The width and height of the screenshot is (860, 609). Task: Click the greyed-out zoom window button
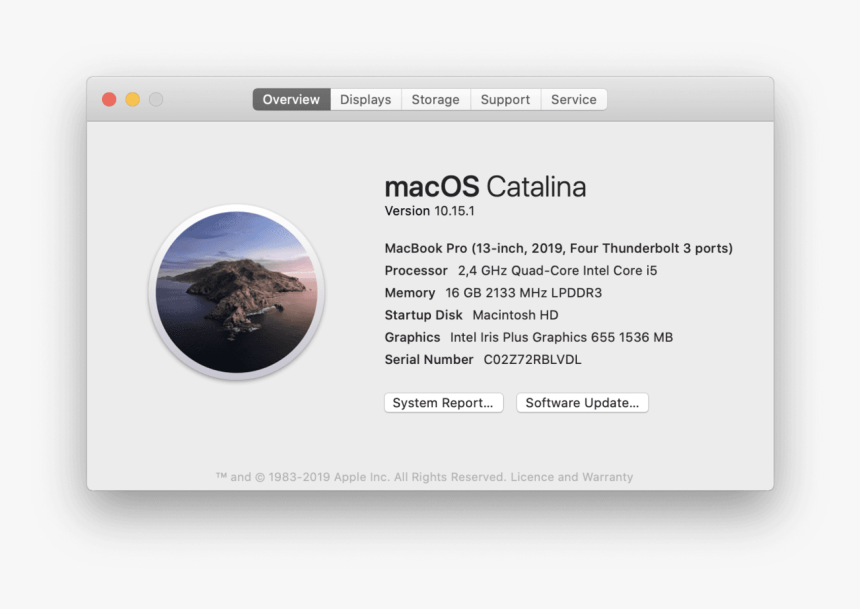[156, 99]
